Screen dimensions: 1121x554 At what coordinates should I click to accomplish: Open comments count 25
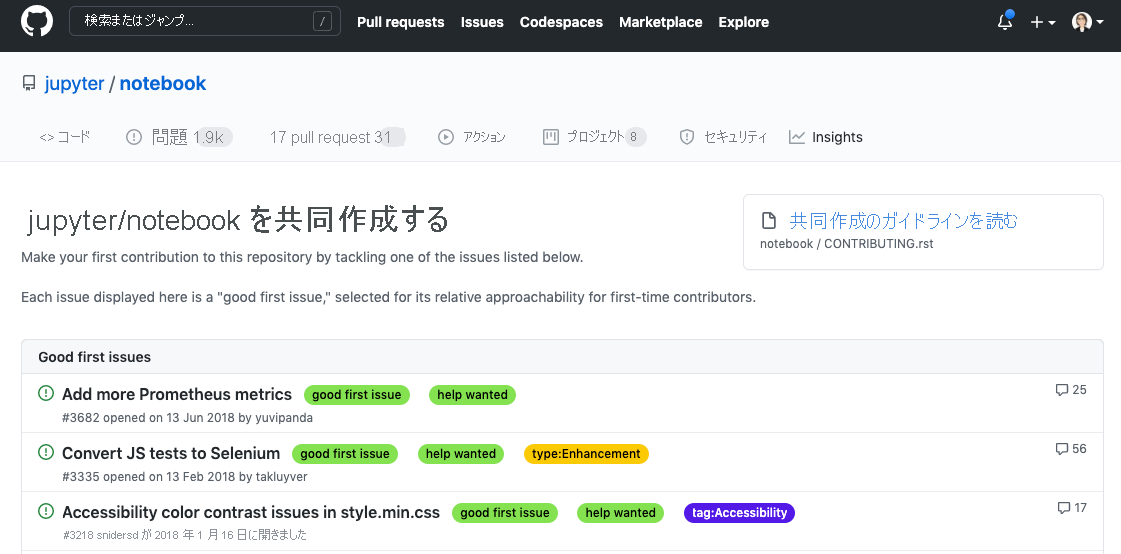pos(1071,390)
